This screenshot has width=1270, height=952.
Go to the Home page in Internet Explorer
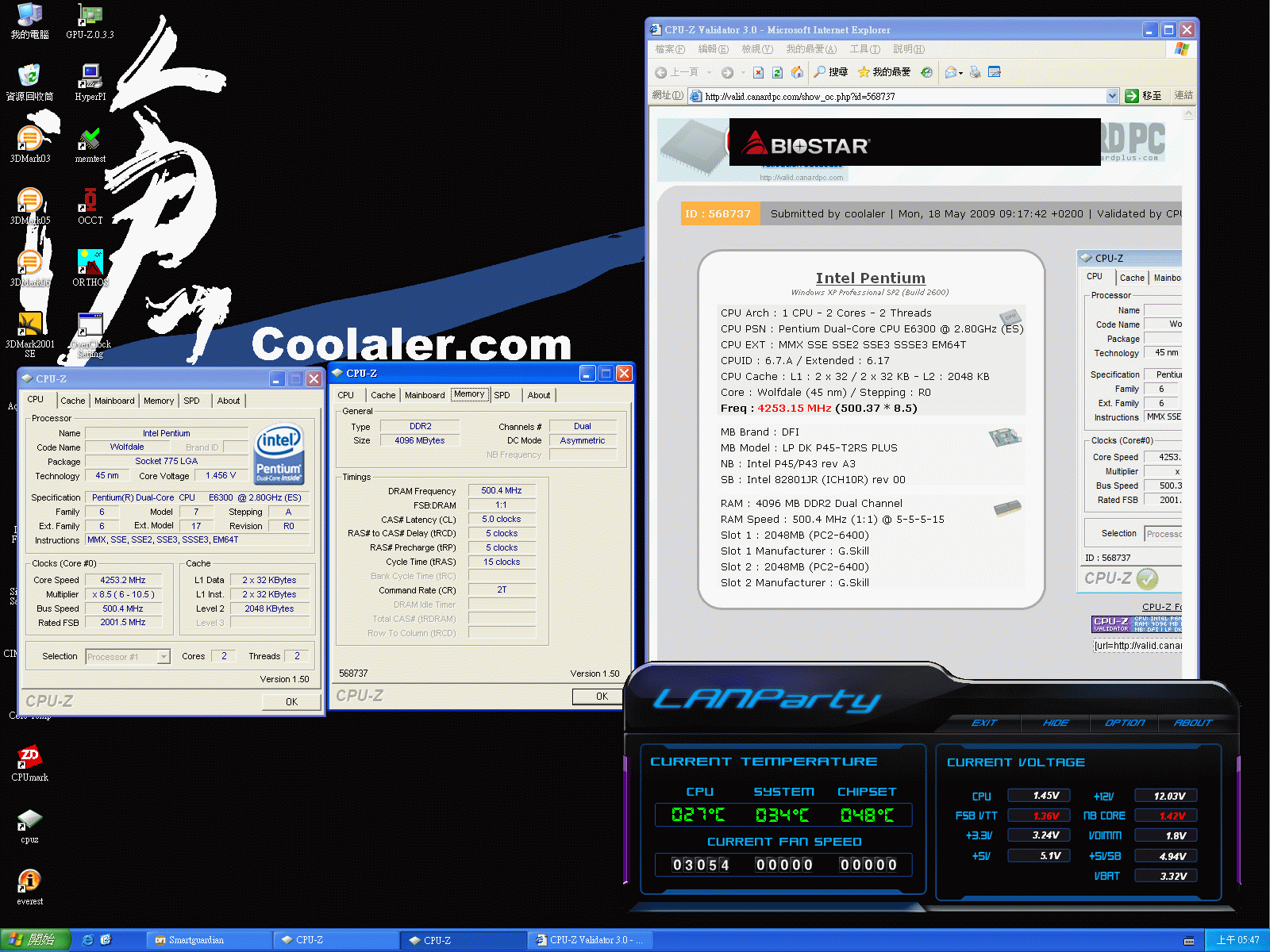click(x=797, y=72)
